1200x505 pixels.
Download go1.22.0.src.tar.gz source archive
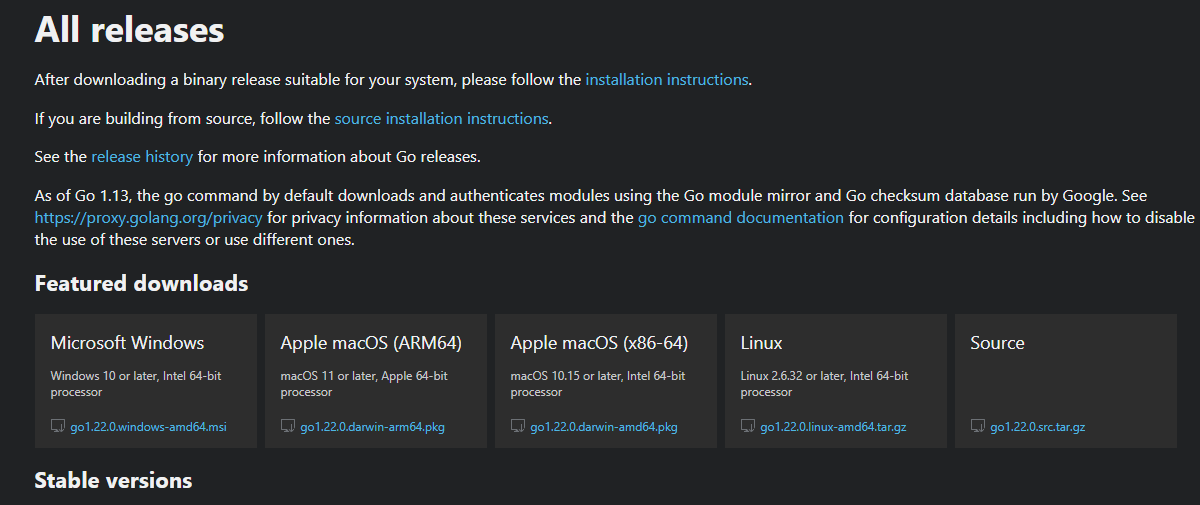tap(1038, 427)
